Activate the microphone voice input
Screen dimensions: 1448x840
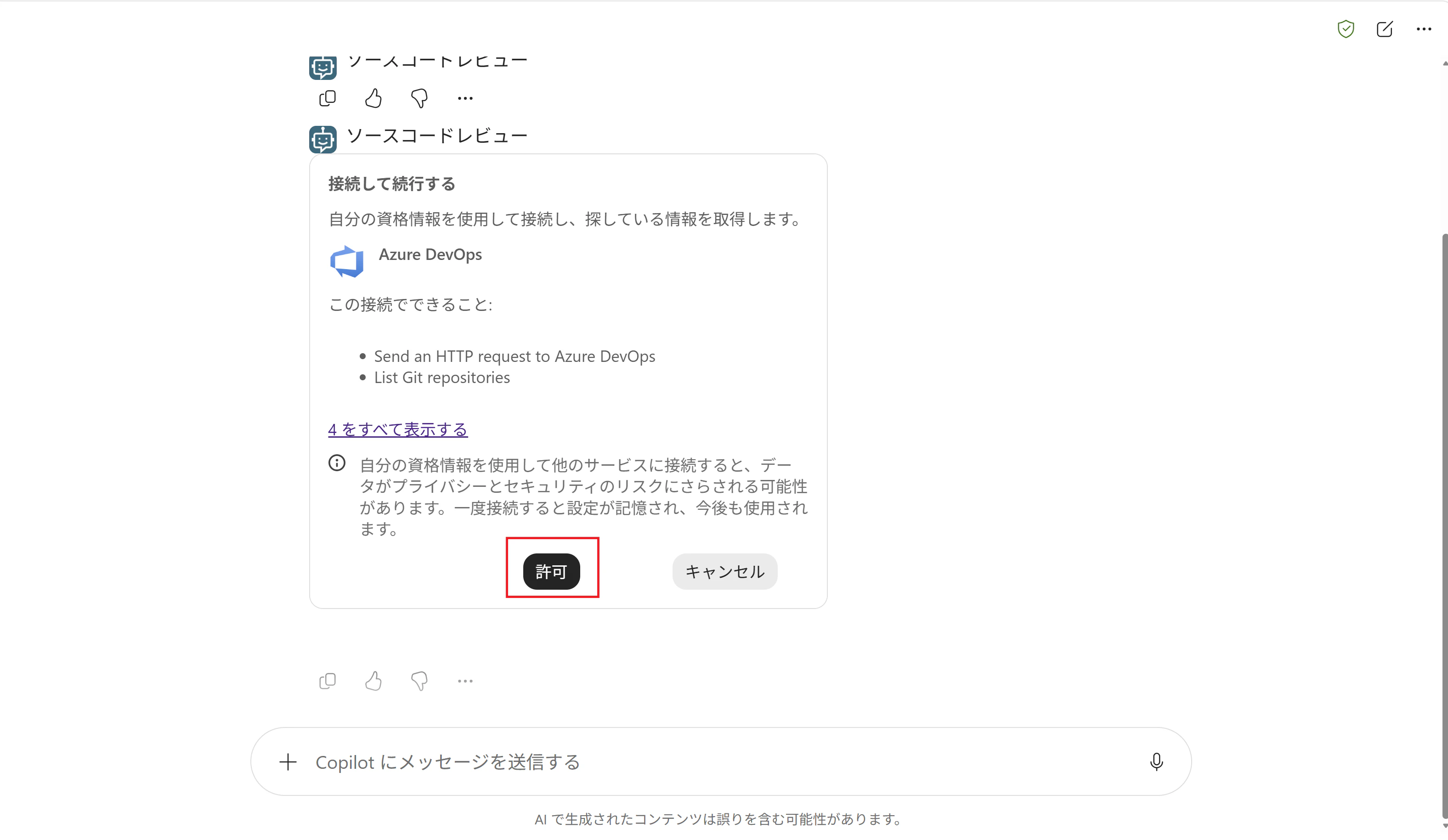tap(1157, 762)
